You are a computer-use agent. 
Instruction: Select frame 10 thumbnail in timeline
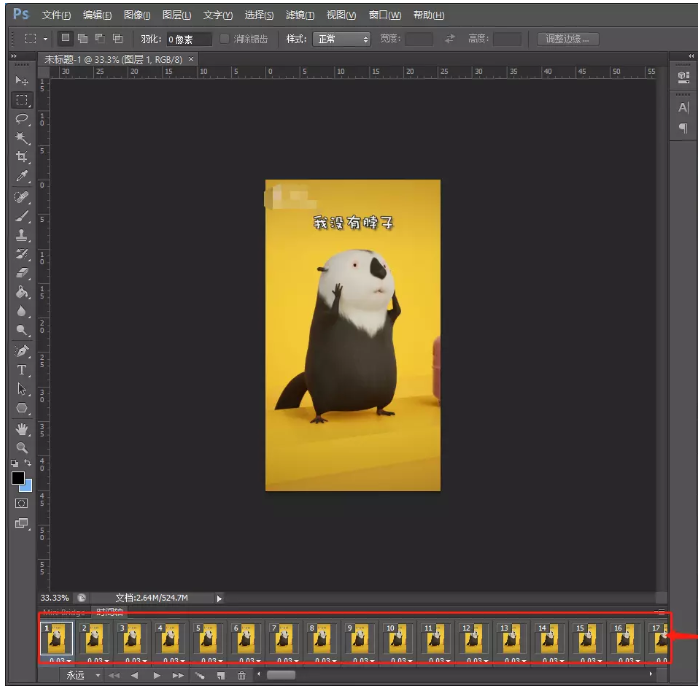coord(398,638)
